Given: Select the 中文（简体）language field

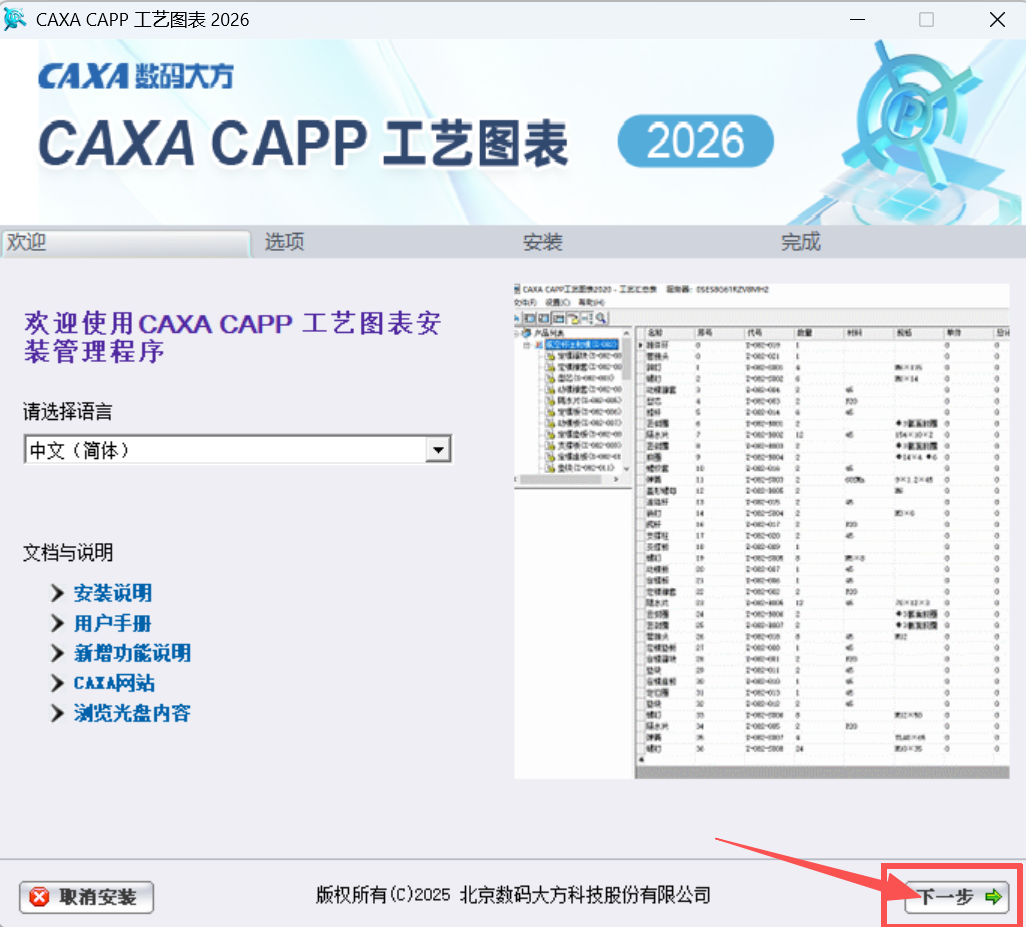Looking at the screenshot, I should (x=238, y=449).
